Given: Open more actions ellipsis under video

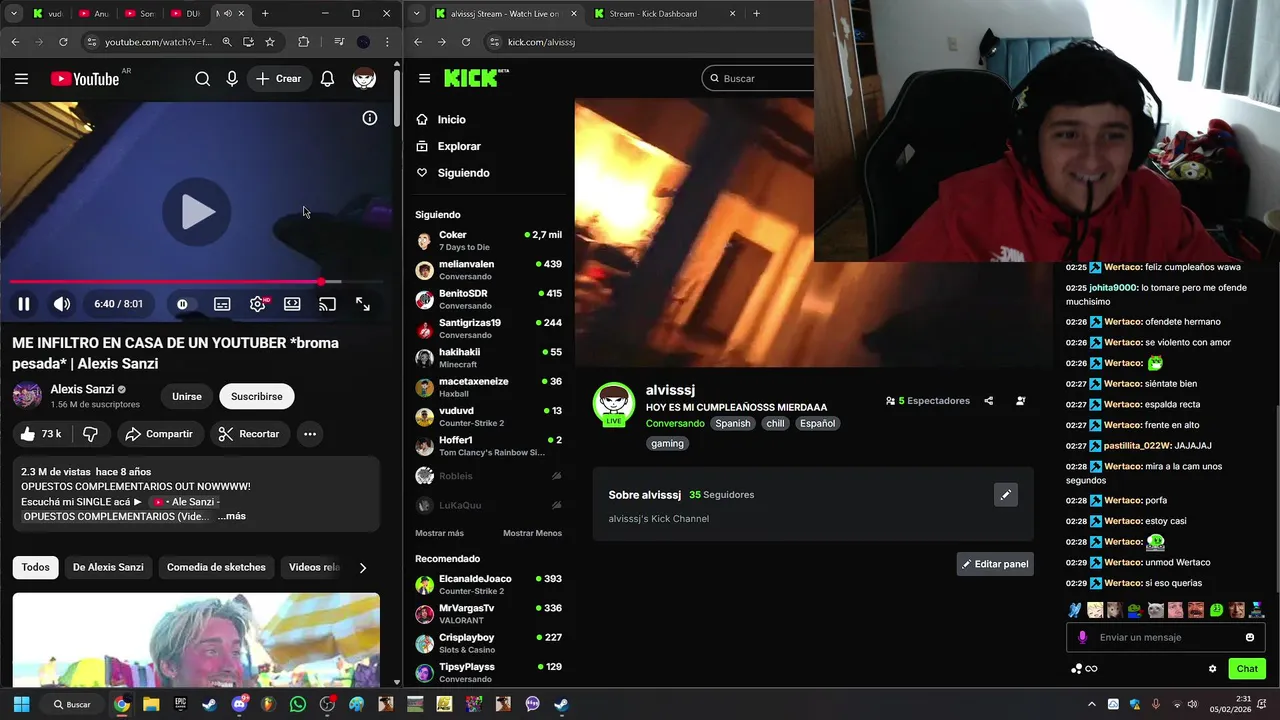Looking at the screenshot, I should 310,434.
